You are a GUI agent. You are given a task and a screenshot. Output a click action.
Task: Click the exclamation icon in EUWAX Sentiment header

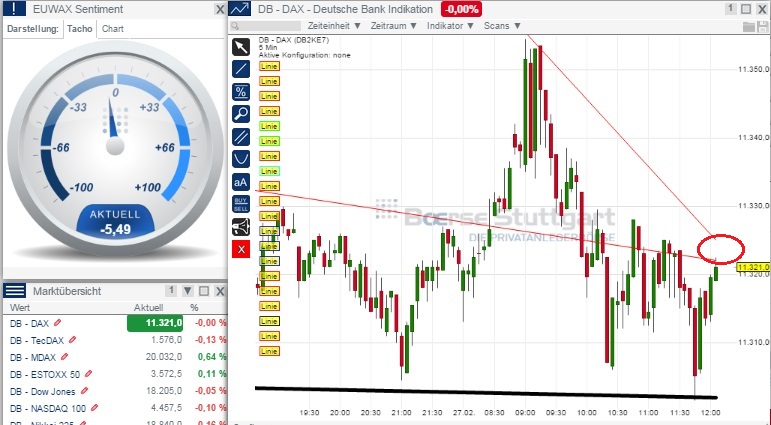pos(15,8)
